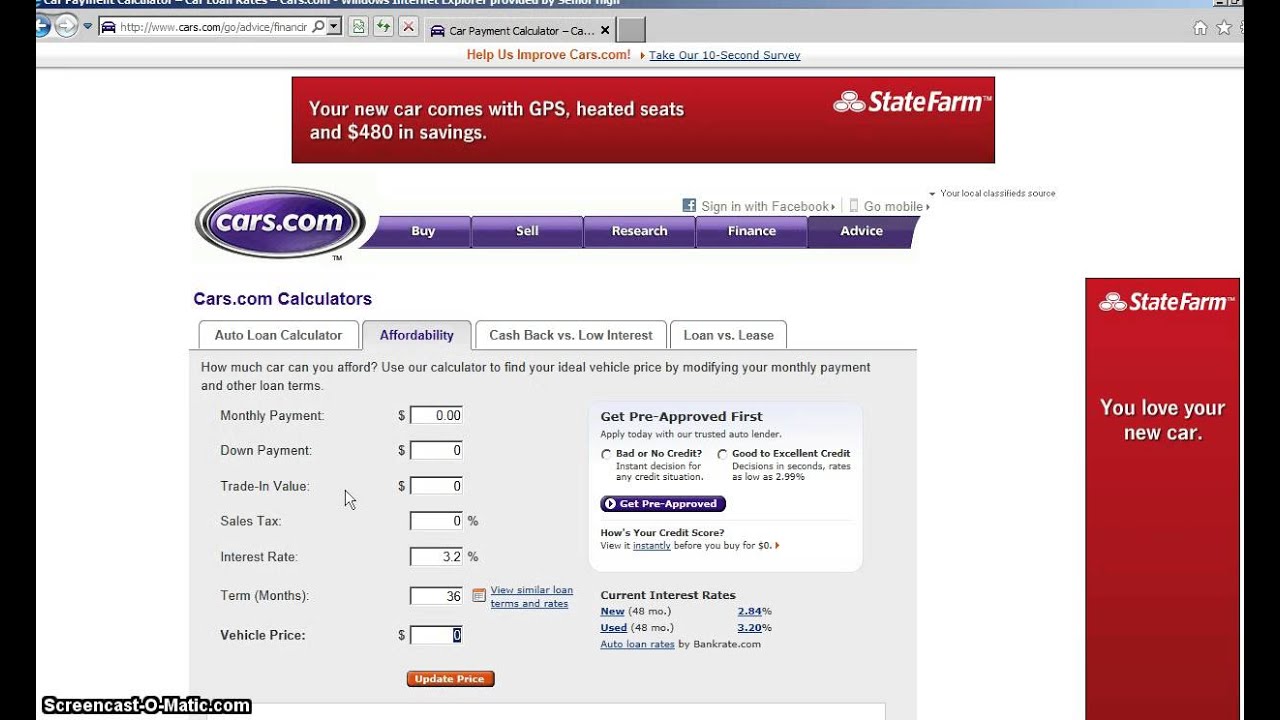Click the compatibility view icon
Image resolution: width=1280 pixels, height=720 pixels.
point(358,27)
